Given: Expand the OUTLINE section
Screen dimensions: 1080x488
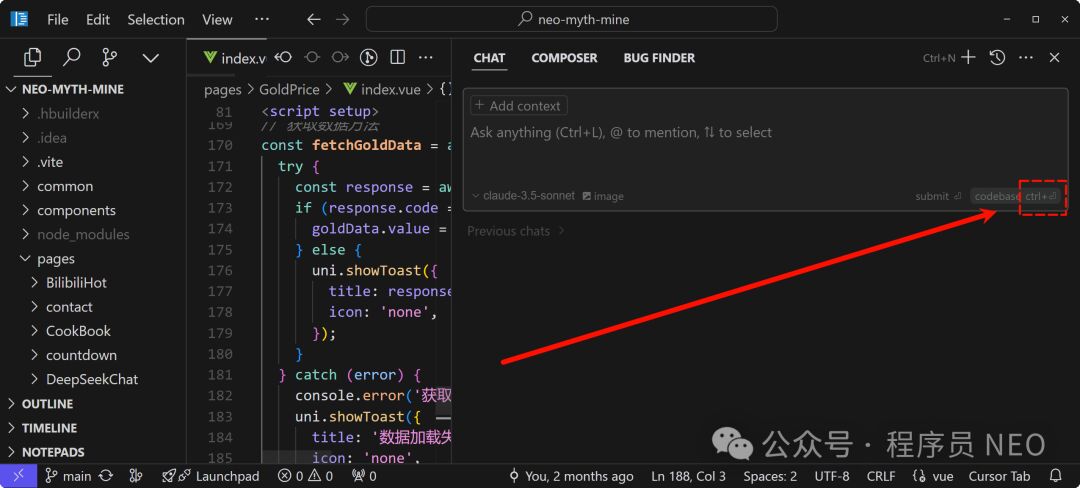Looking at the screenshot, I should point(47,403).
